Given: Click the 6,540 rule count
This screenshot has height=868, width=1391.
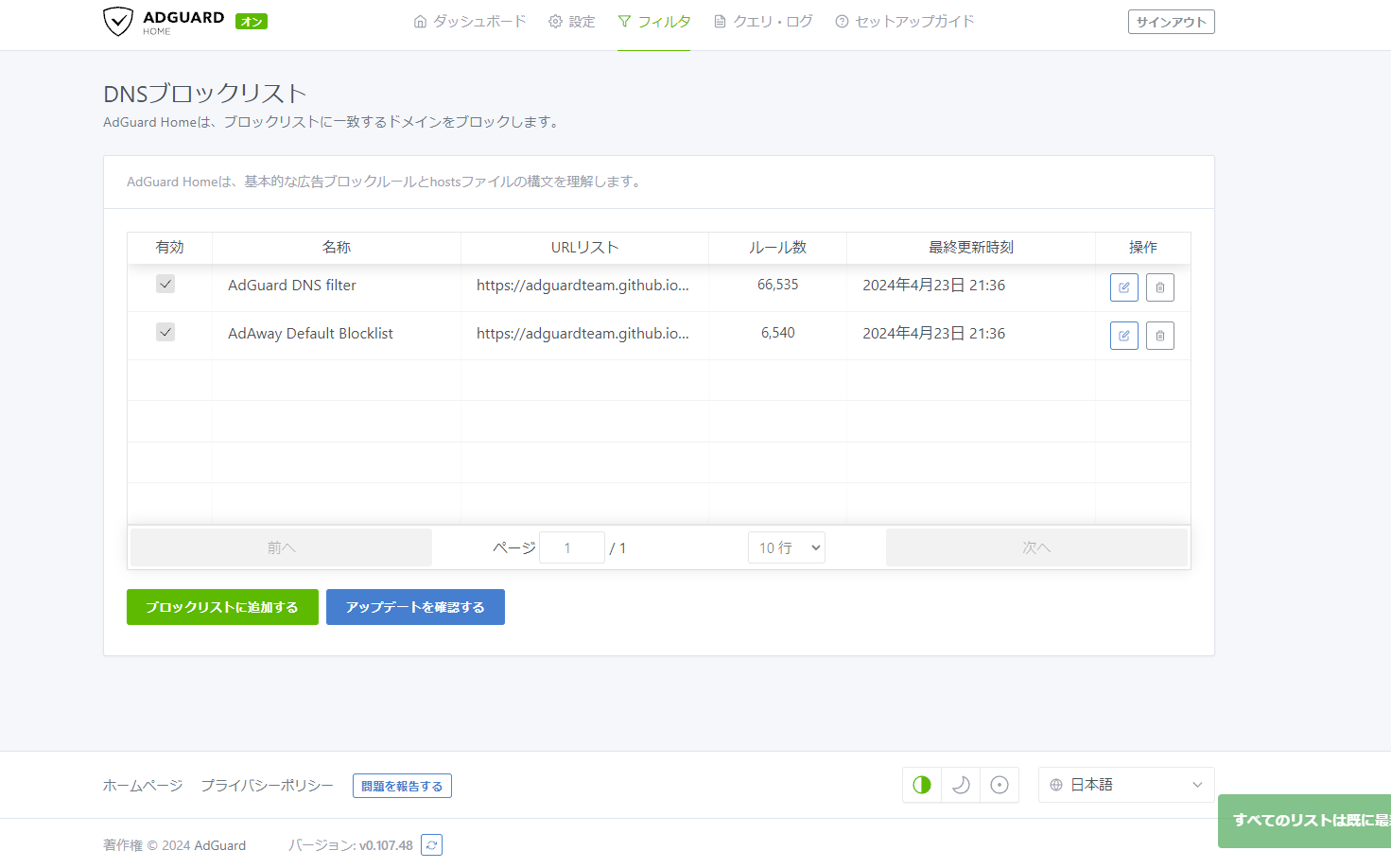Looking at the screenshot, I should 777,333.
